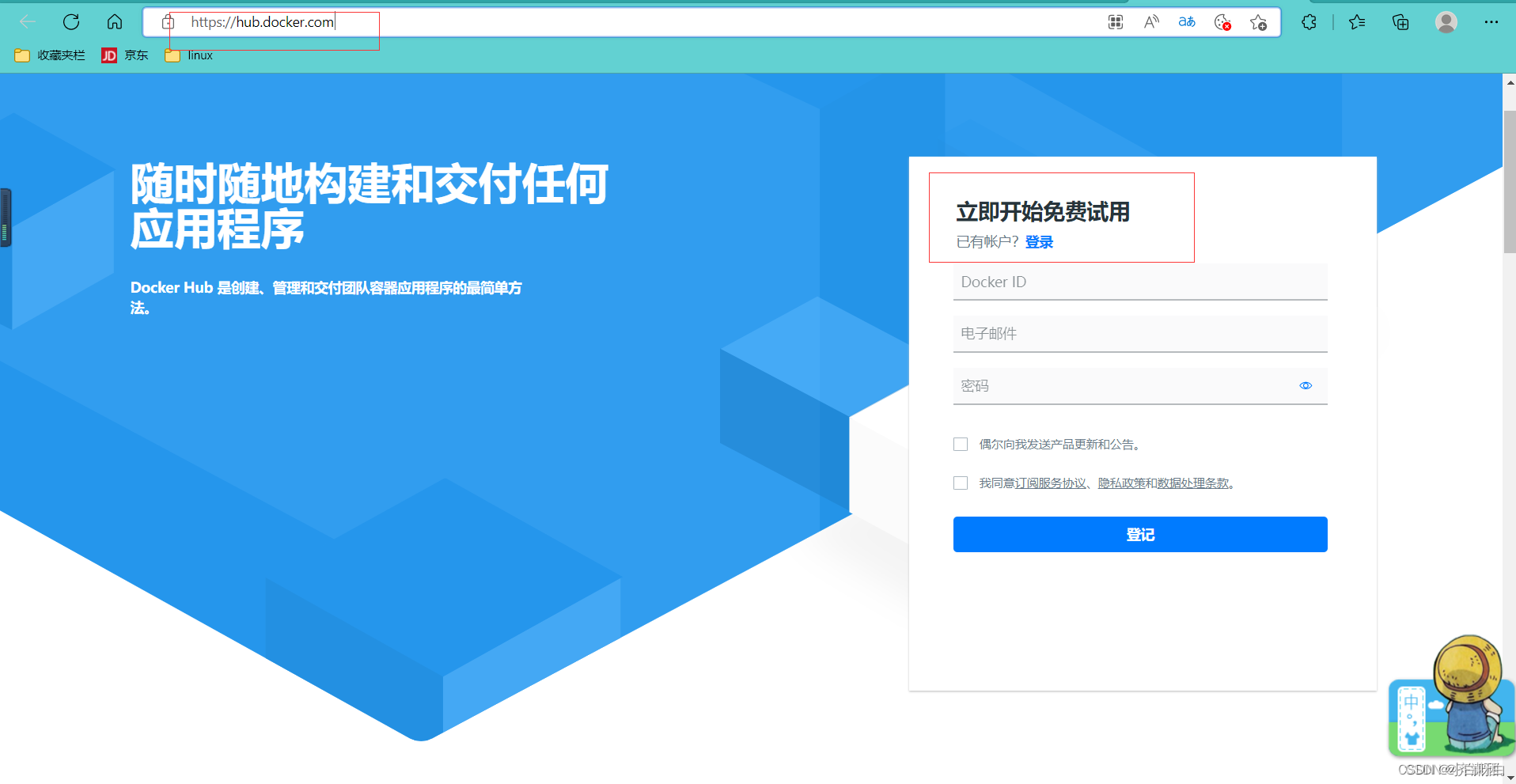The image size is (1516, 784).
Task: Open the 数据处理条款 link
Action: 1193,483
